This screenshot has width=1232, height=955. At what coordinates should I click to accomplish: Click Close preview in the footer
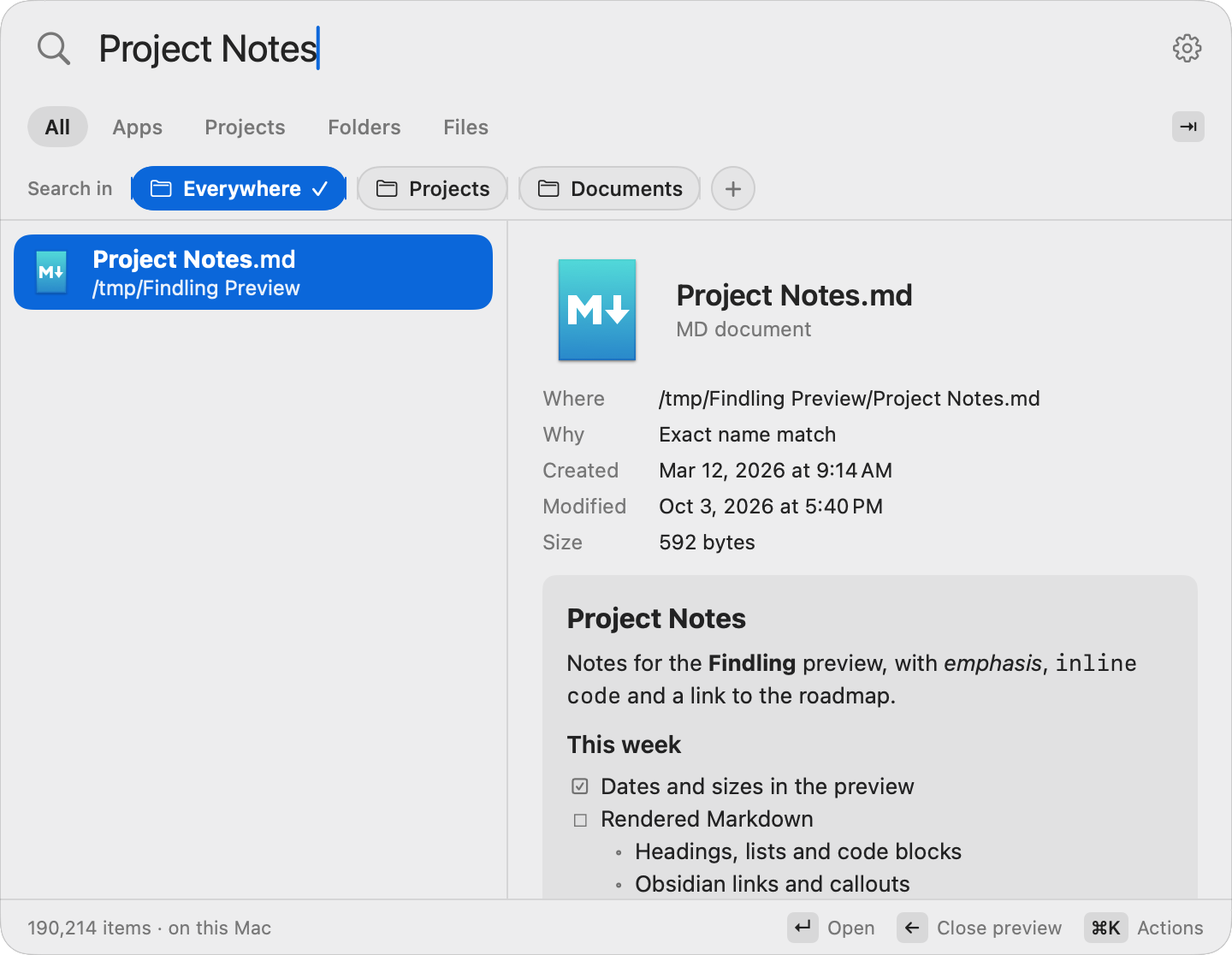tap(999, 928)
